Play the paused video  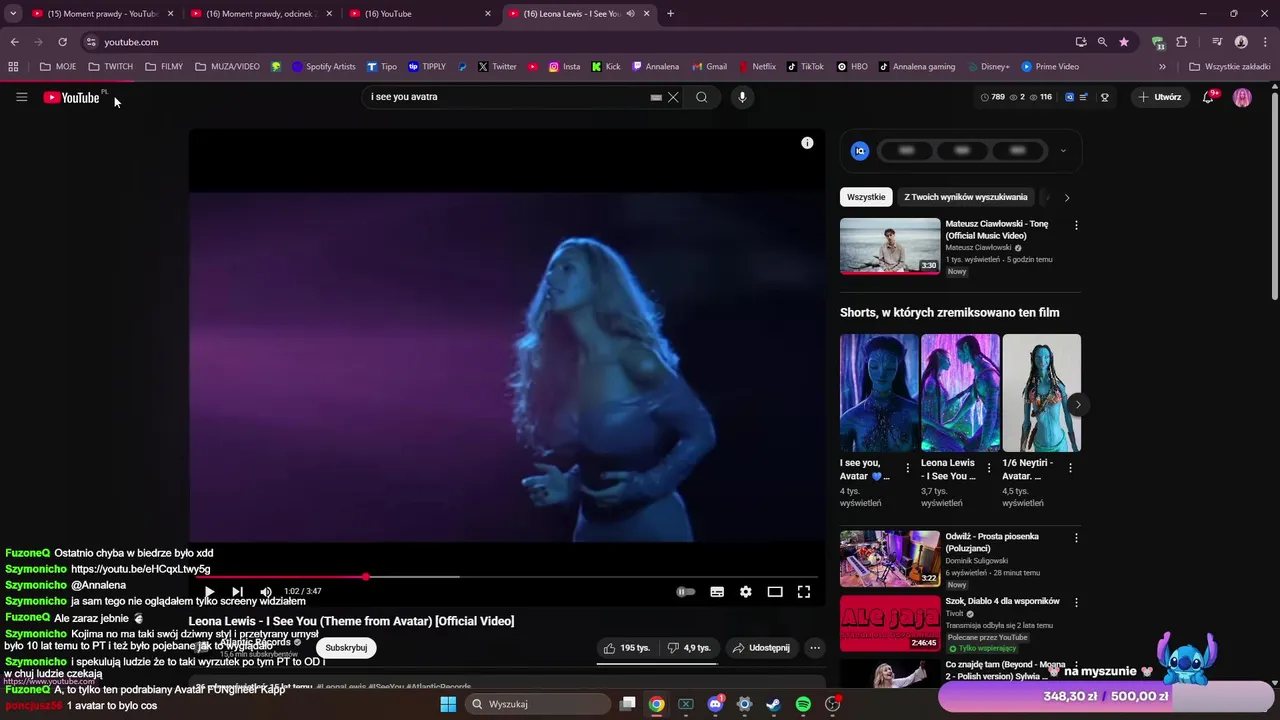(x=209, y=592)
